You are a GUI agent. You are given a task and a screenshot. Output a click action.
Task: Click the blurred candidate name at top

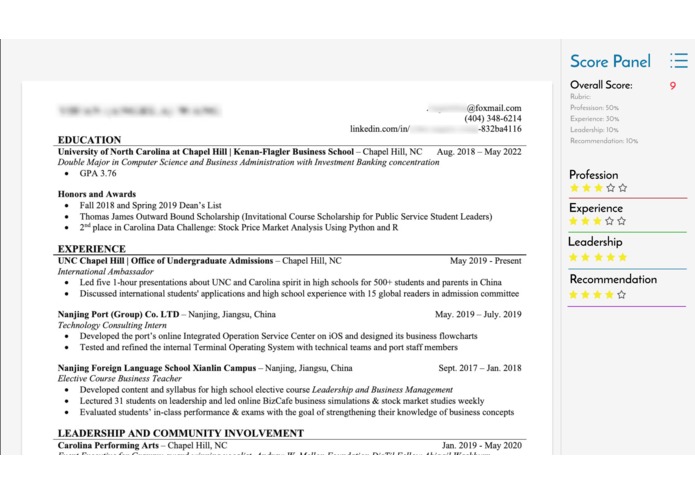139,111
